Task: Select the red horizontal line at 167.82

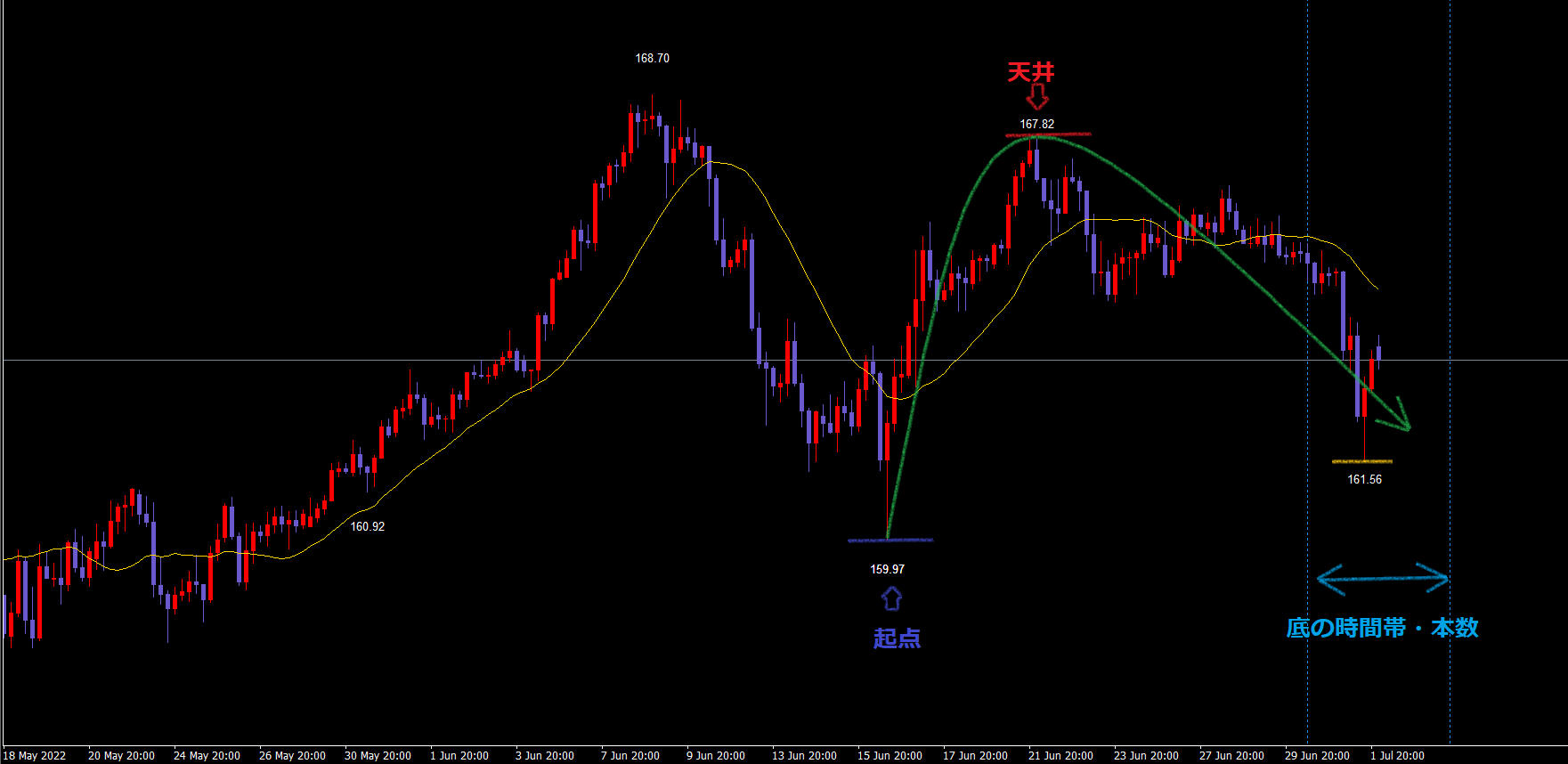Action: pos(1048,135)
